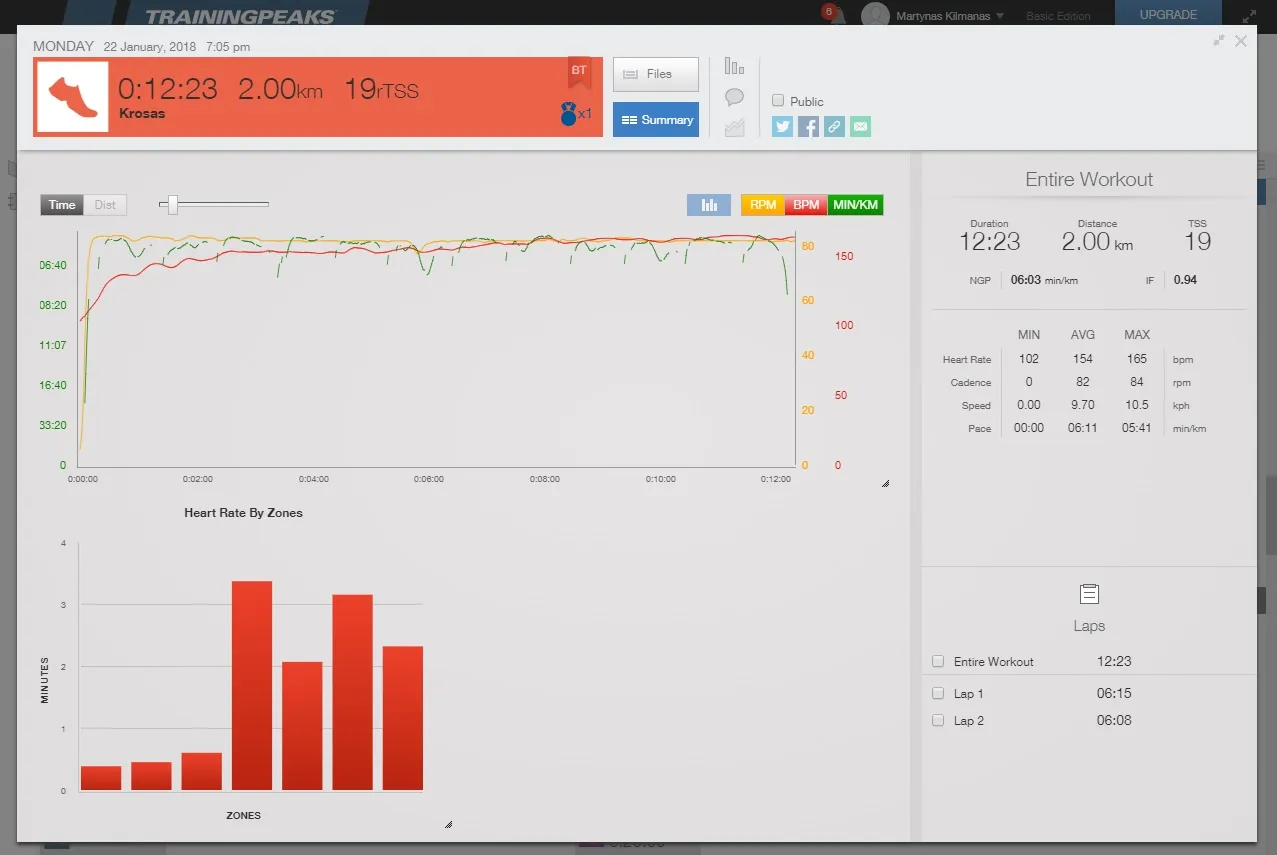Click the TrainingPeaks logo
Image resolution: width=1277 pixels, height=855 pixels.
pyautogui.click(x=240, y=16)
